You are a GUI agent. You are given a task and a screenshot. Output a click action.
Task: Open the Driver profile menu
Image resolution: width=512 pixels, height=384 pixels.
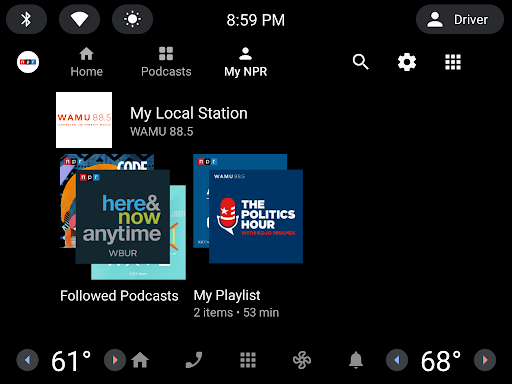pyautogui.click(x=460, y=19)
